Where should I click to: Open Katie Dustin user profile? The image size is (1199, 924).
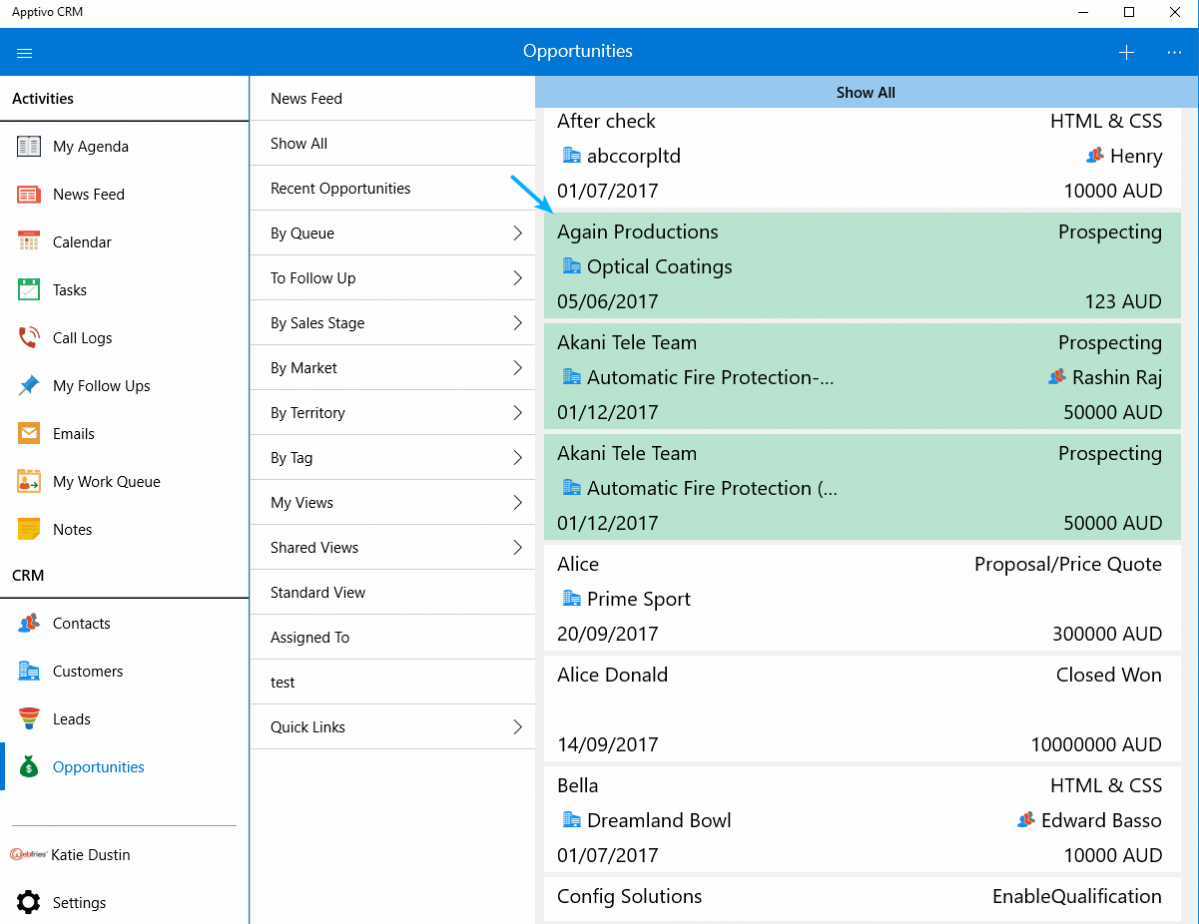coord(90,855)
